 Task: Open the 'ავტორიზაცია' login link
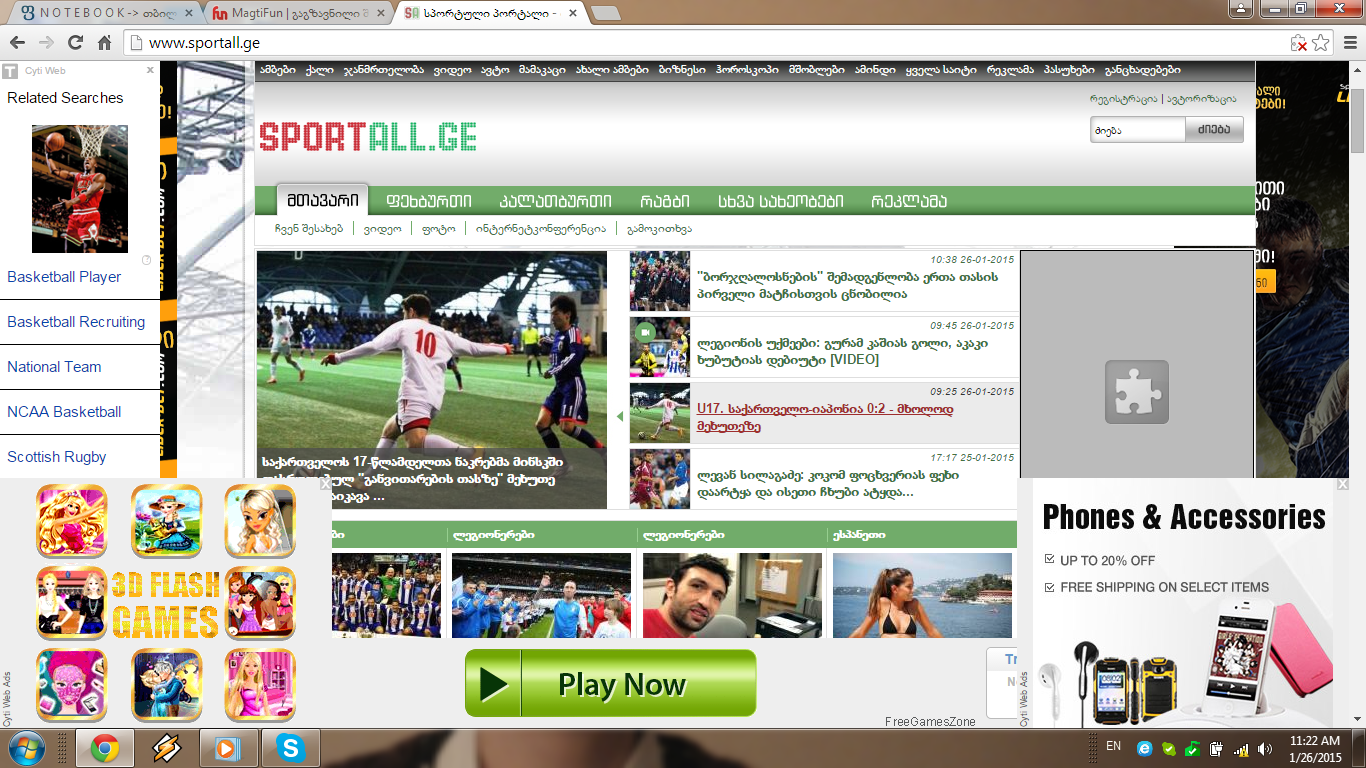click(x=1201, y=99)
